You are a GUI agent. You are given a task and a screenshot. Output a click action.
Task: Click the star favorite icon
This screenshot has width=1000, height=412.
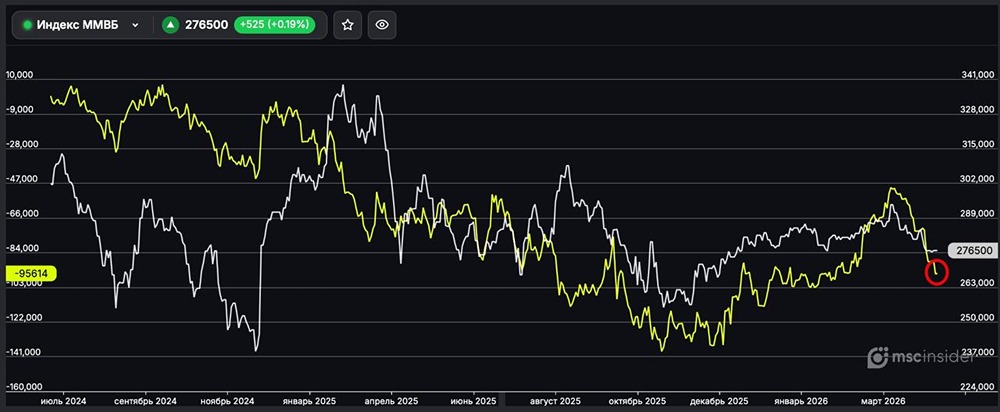point(347,25)
